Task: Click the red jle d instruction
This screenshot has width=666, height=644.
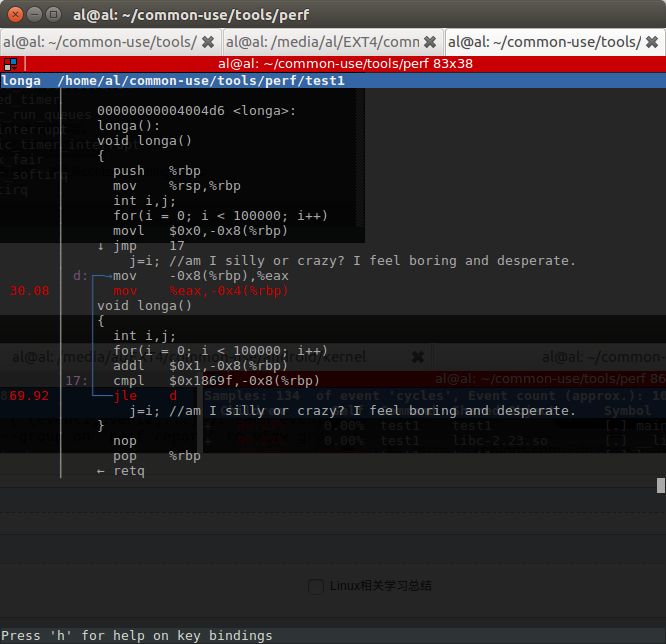Action: click(x=145, y=395)
